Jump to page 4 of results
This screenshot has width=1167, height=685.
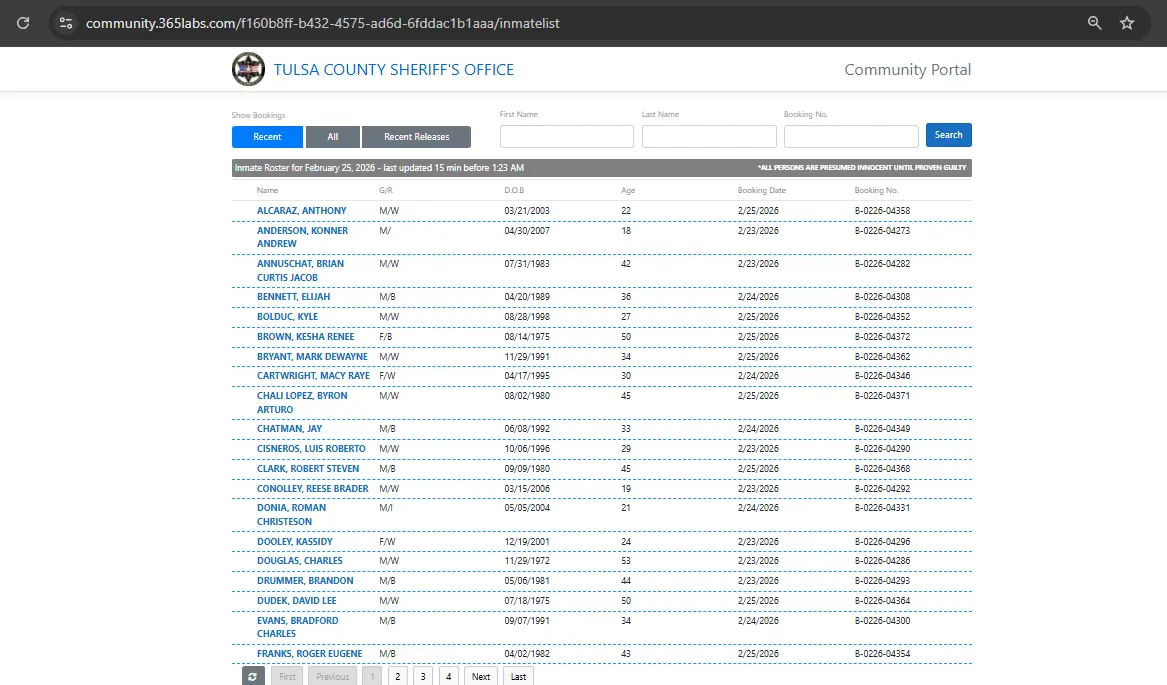tap(449, 676)
